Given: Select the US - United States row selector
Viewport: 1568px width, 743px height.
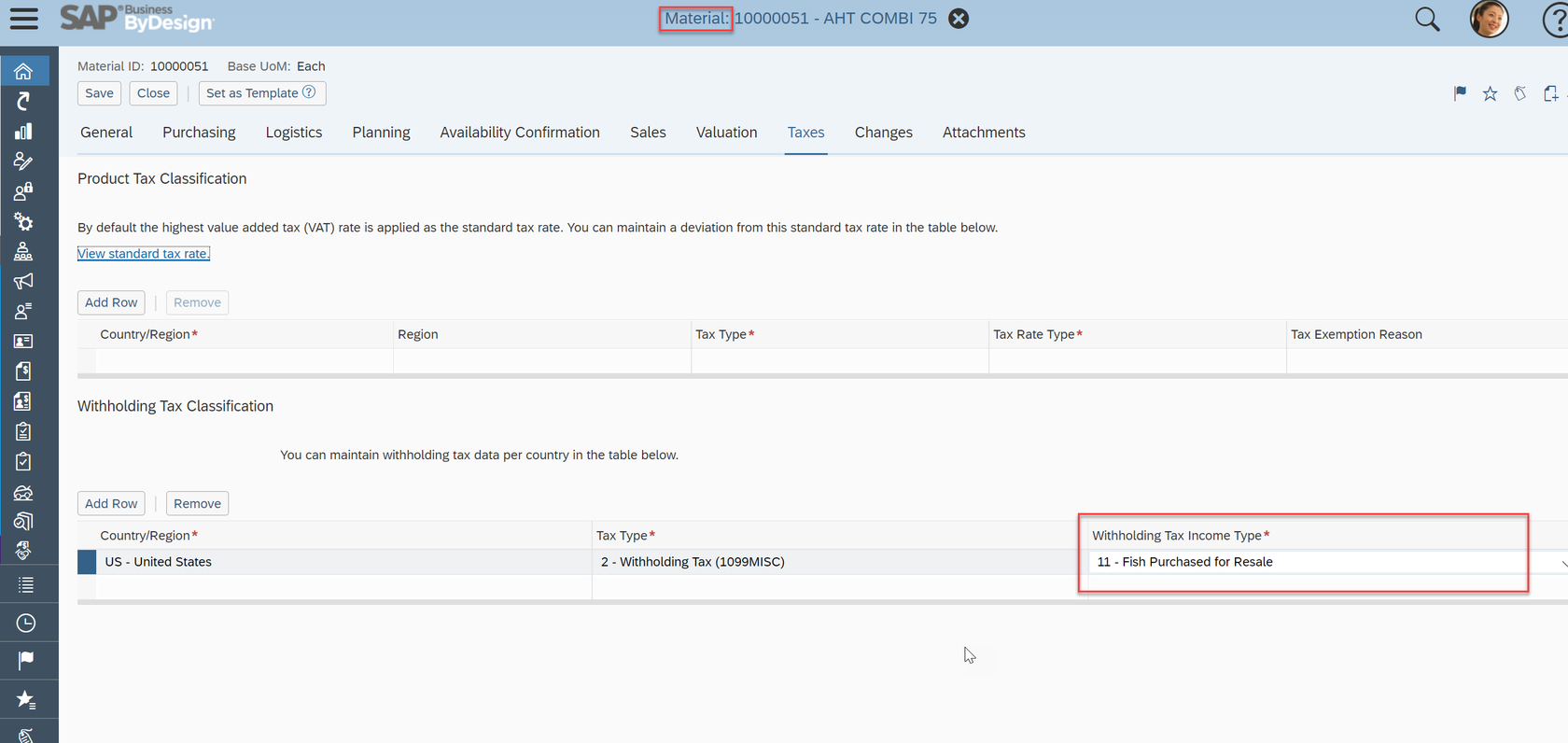Looking at the screenshot, I should 87,562.
